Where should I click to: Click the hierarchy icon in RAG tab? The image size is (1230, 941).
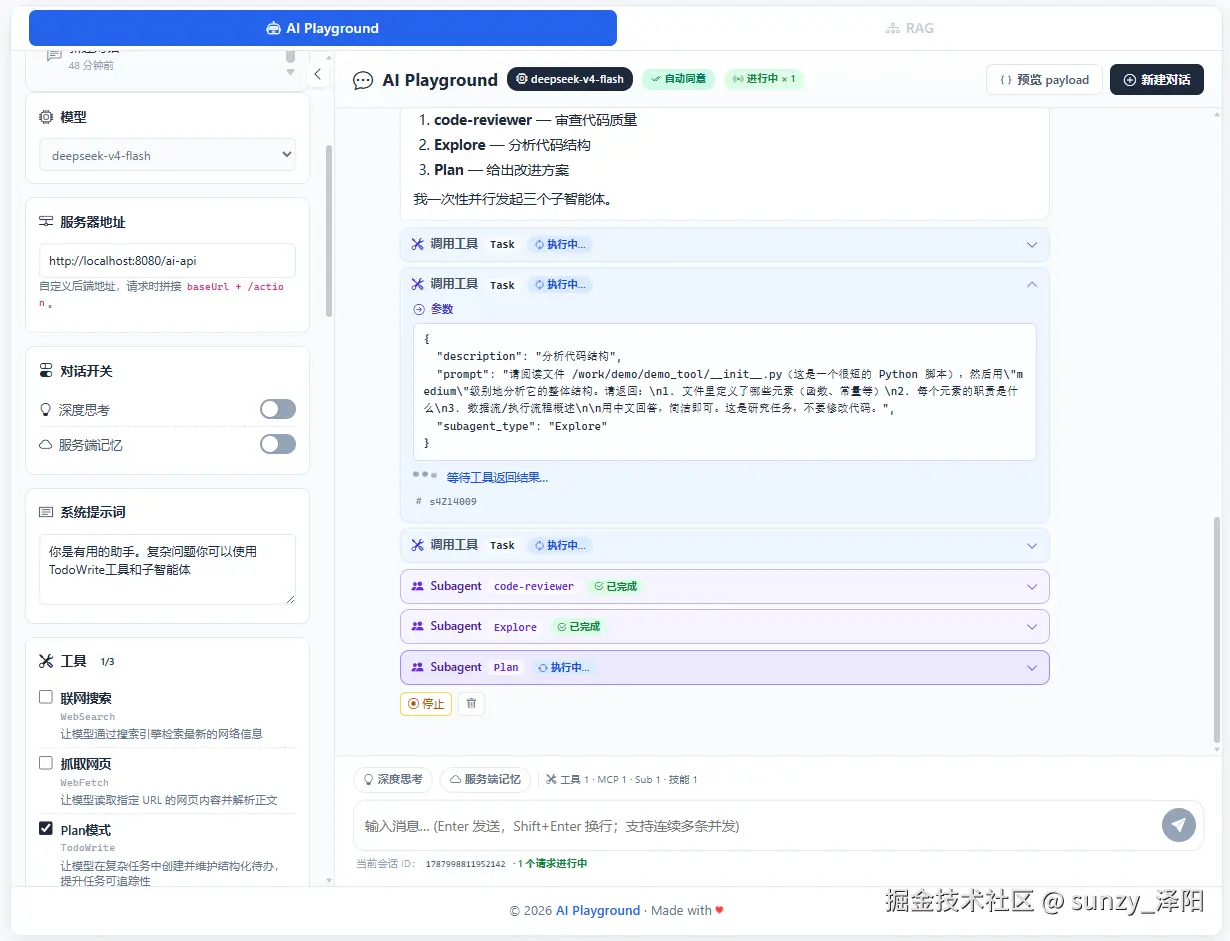pyautogui.click(x=892, y=28)
